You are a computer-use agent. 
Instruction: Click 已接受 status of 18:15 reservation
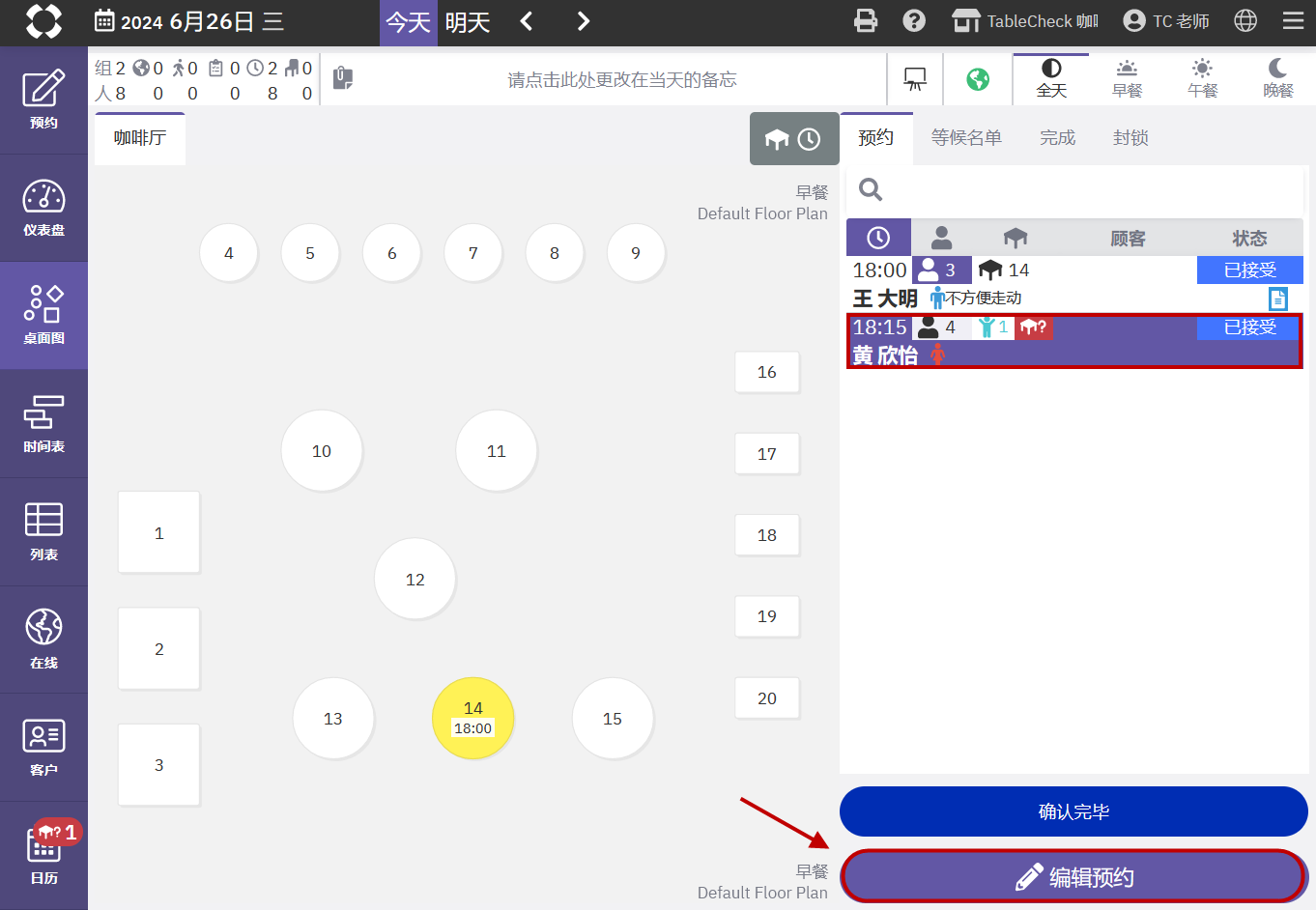(1250, 327)
